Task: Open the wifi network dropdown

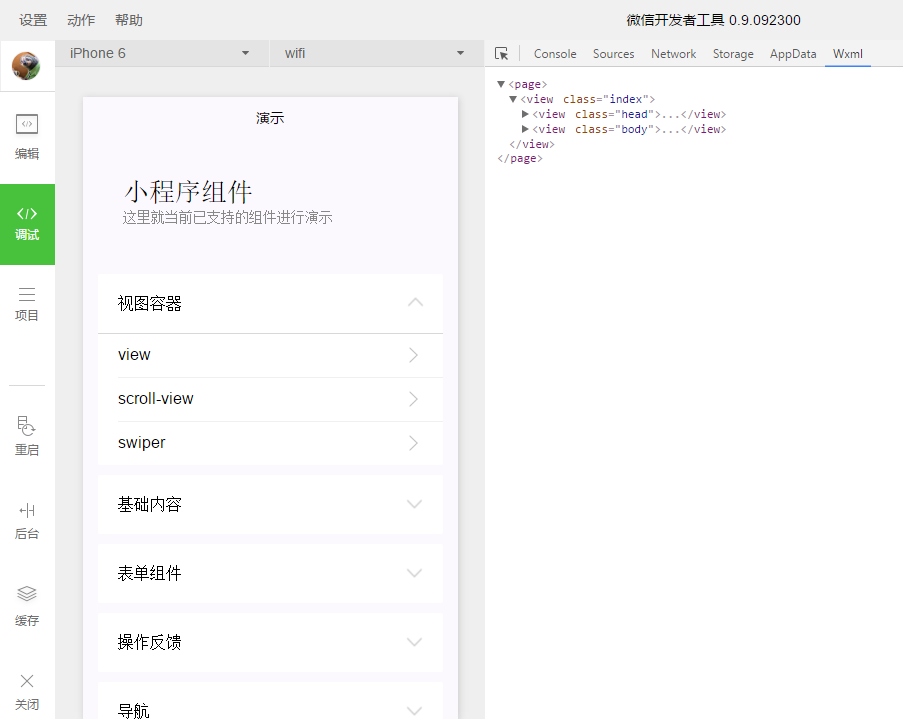Action: (376, 53)
